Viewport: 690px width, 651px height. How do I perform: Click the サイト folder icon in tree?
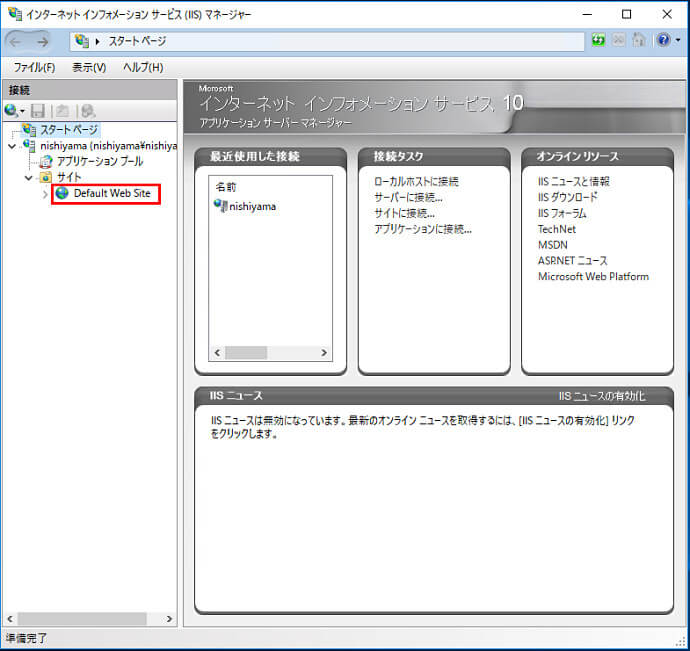(x=45, y=177)
